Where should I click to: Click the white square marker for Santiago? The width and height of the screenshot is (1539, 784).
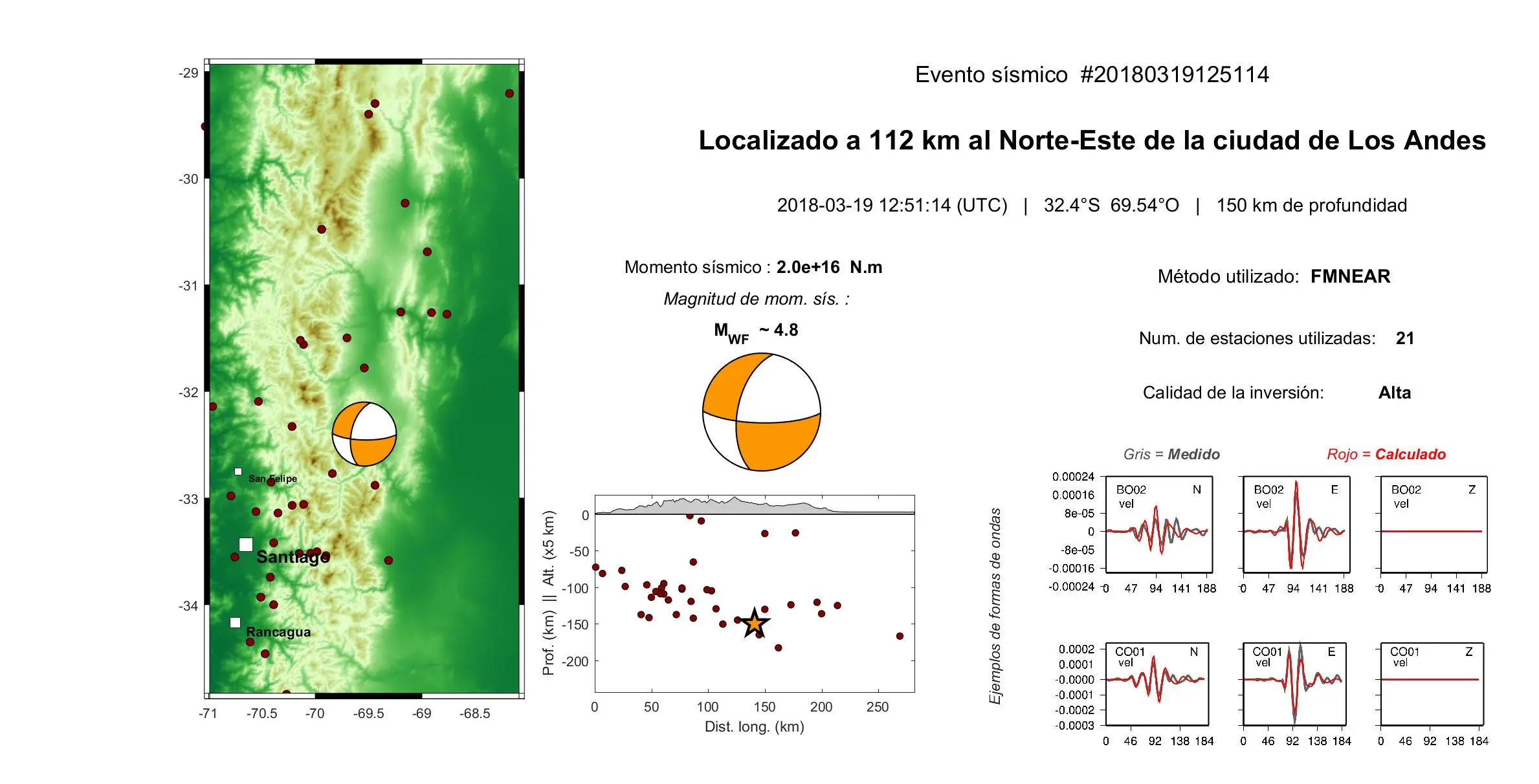click(x=246, y=545)
